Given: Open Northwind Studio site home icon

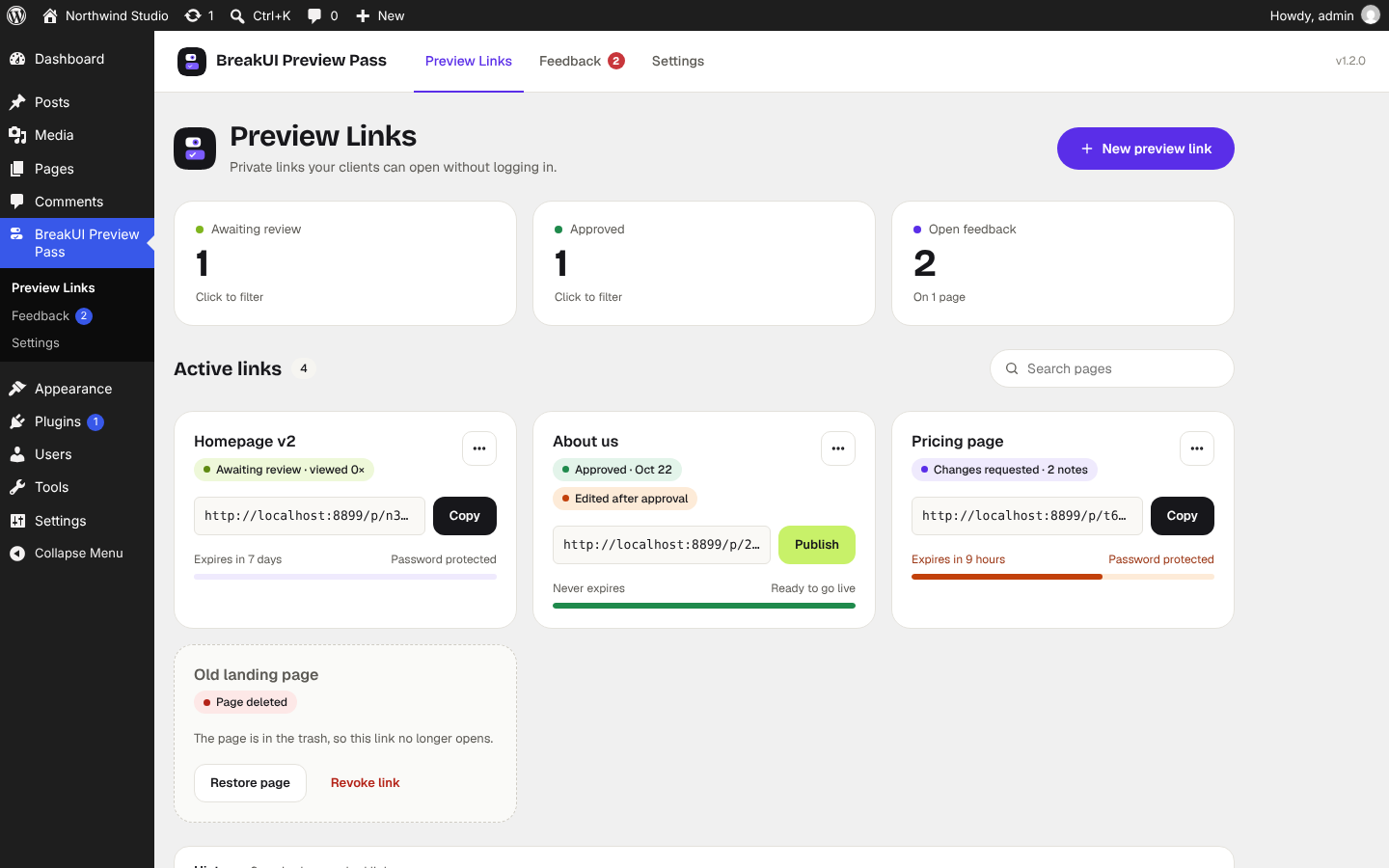Looking at the screenshot, I should pos(50,15).
